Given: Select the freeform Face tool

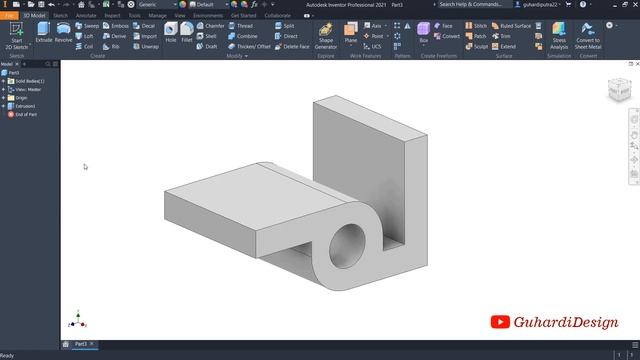Looking at the screenshot, I should 443,26.
